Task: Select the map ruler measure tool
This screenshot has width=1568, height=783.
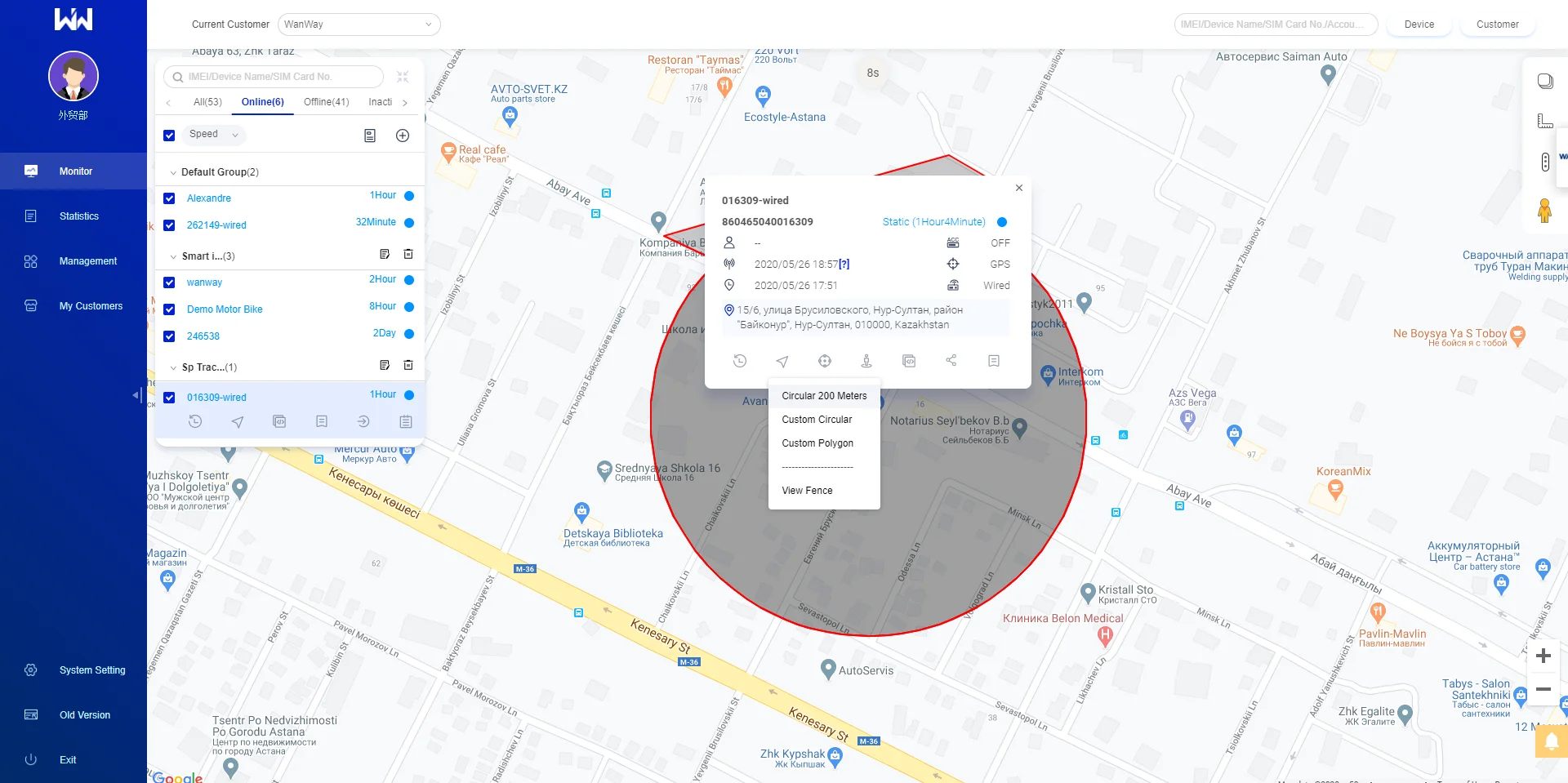Action: (1545, 121)
